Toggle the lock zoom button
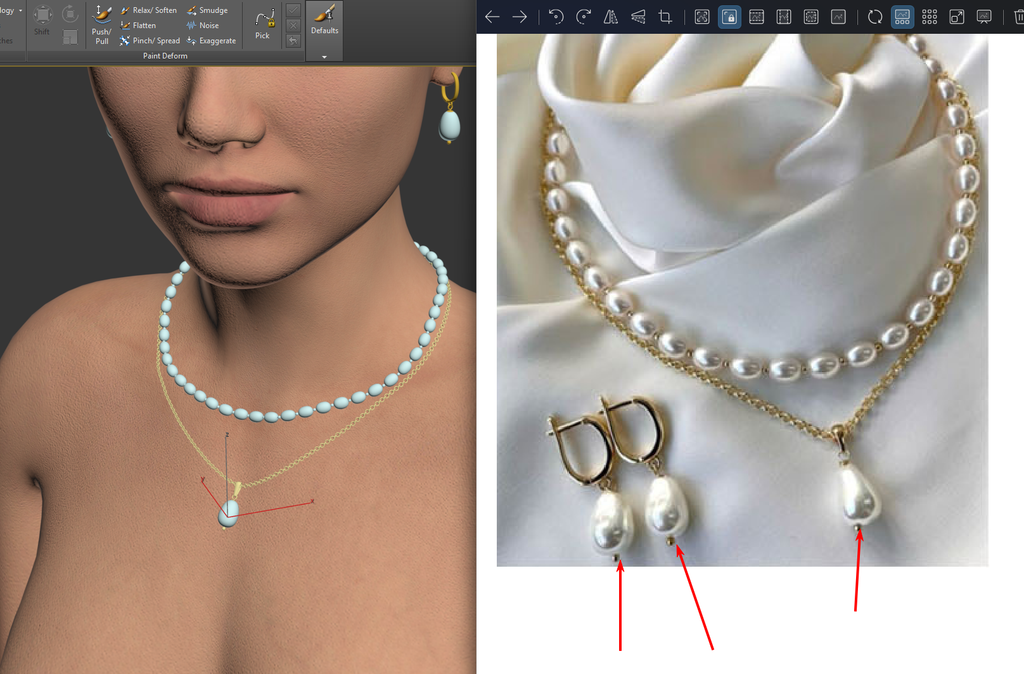The image size is (1024, 674). pyautogui.click(x=729, y=16)
